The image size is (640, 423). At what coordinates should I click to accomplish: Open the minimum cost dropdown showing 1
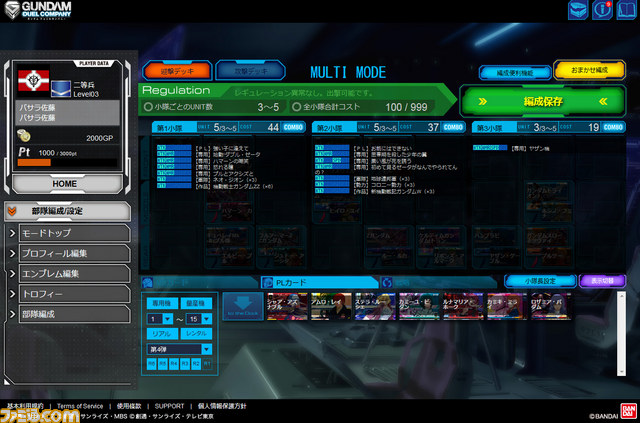160,318
